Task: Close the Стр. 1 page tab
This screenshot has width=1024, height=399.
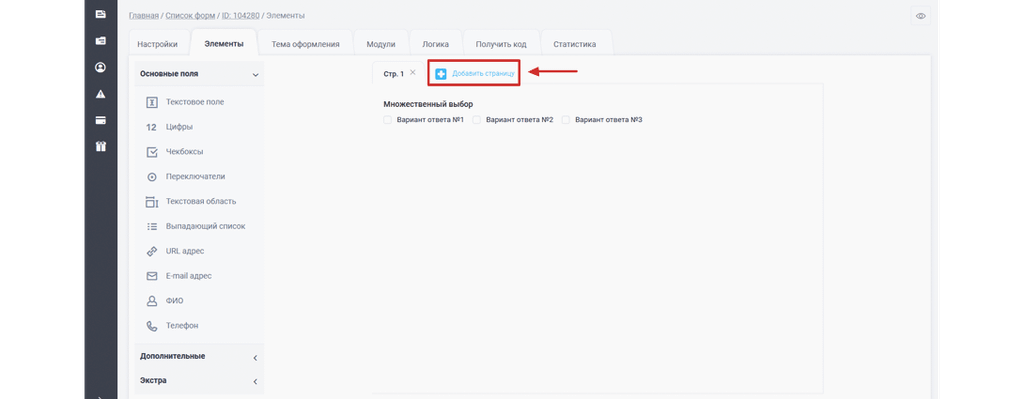Action: (x=413, y=72)
